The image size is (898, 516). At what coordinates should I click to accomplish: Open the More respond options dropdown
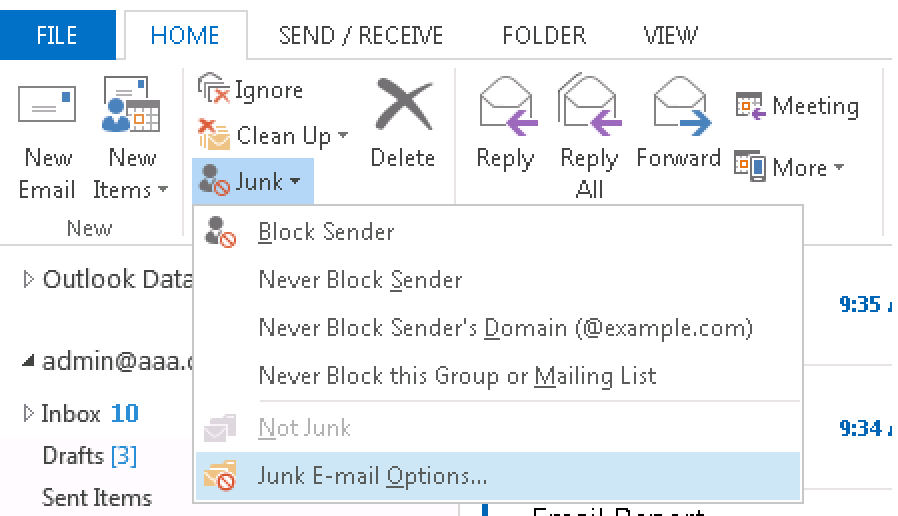(x=790, y=167)
